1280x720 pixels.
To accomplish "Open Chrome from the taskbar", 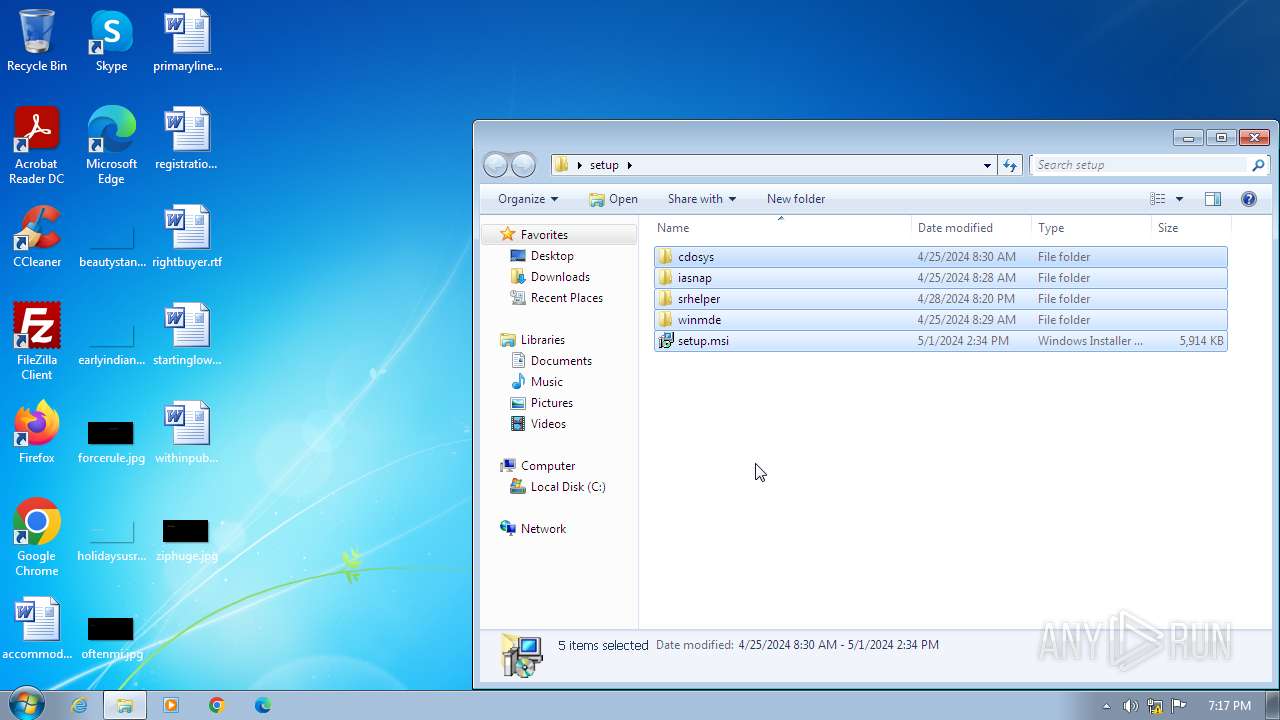I will (x=217, y=705).
